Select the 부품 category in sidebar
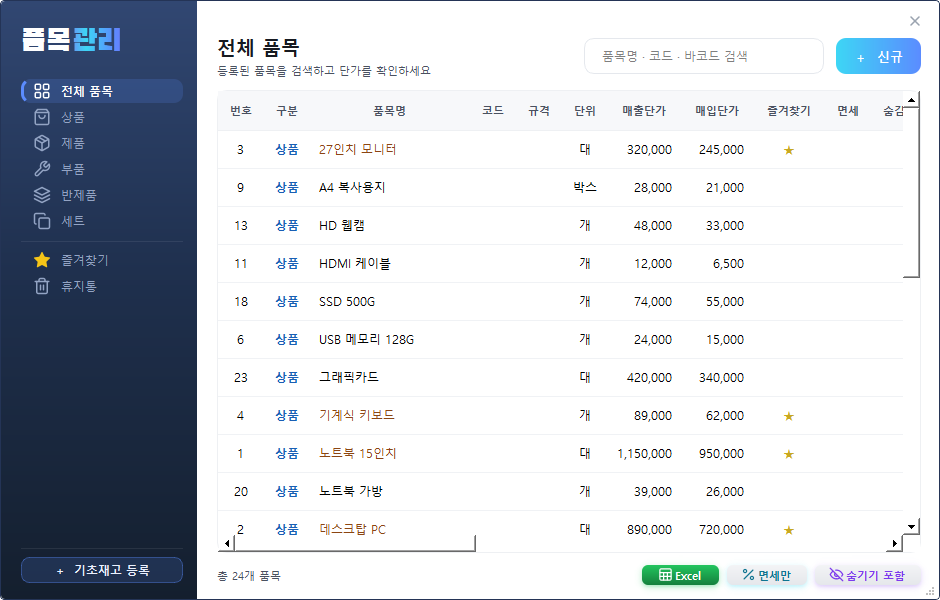Image resolution: width=940 pixels, height=600 pixels. pyautogui.click(x=102, y=169)
